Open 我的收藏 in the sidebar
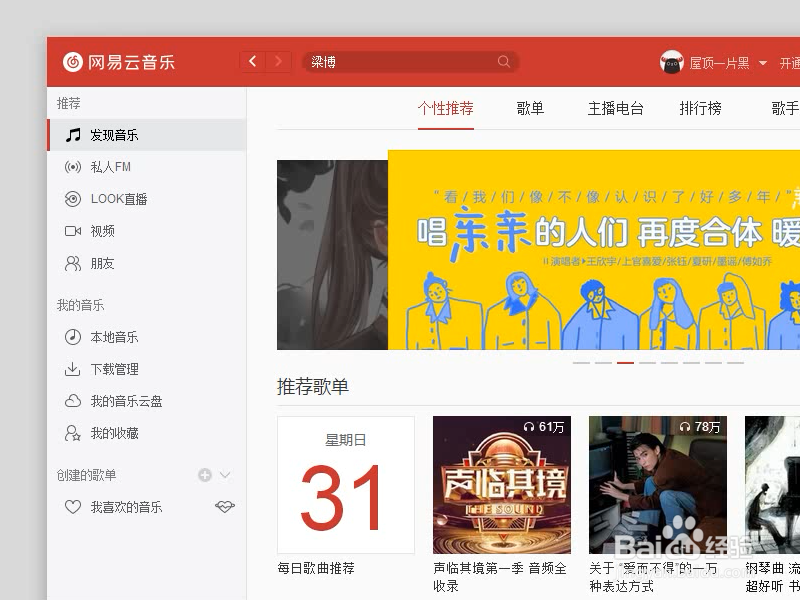This screenshot has height=600, width=800. [x=147, y=433]
